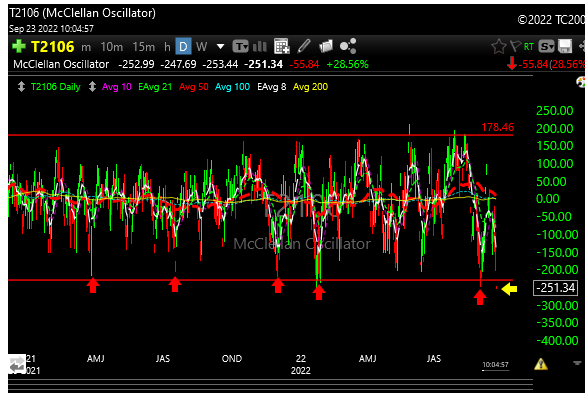Screen dimensions: 585x393
Task: Click the share nodes icon
Action: pyautogui.click(x=348, y=46)
